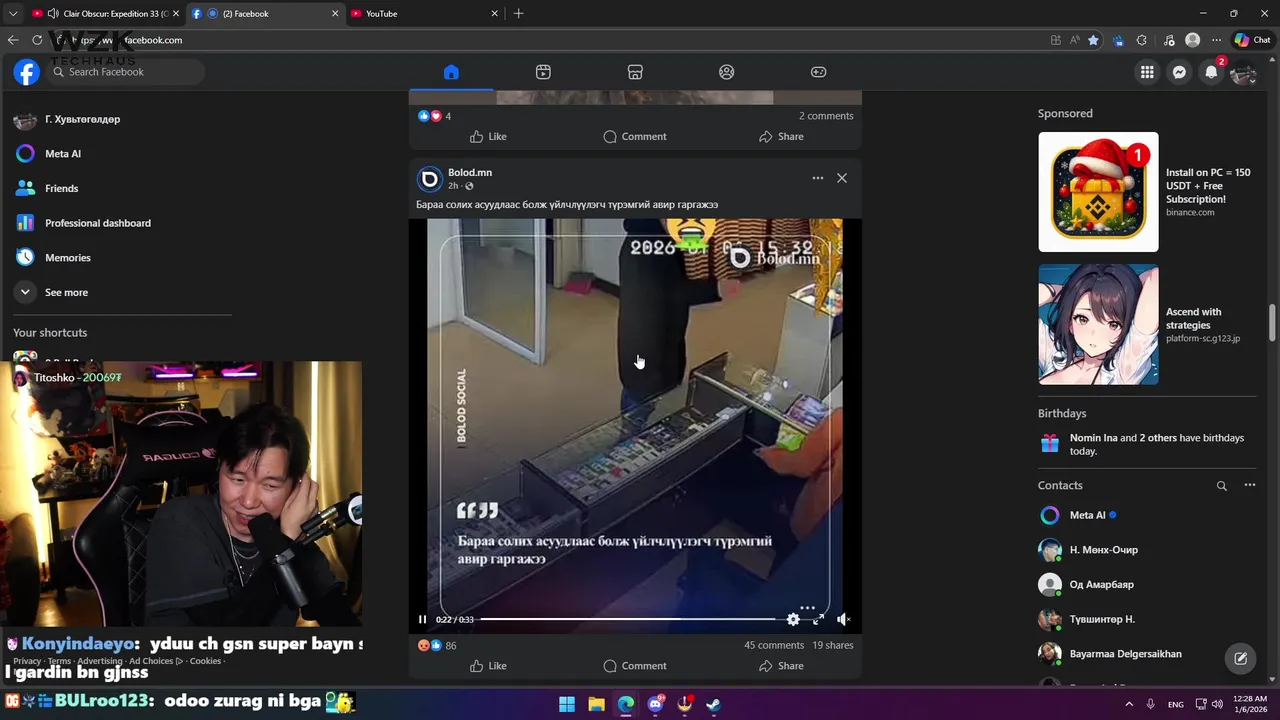Click the Search Facebook field
1280x720 pixels.
(125, 72)
